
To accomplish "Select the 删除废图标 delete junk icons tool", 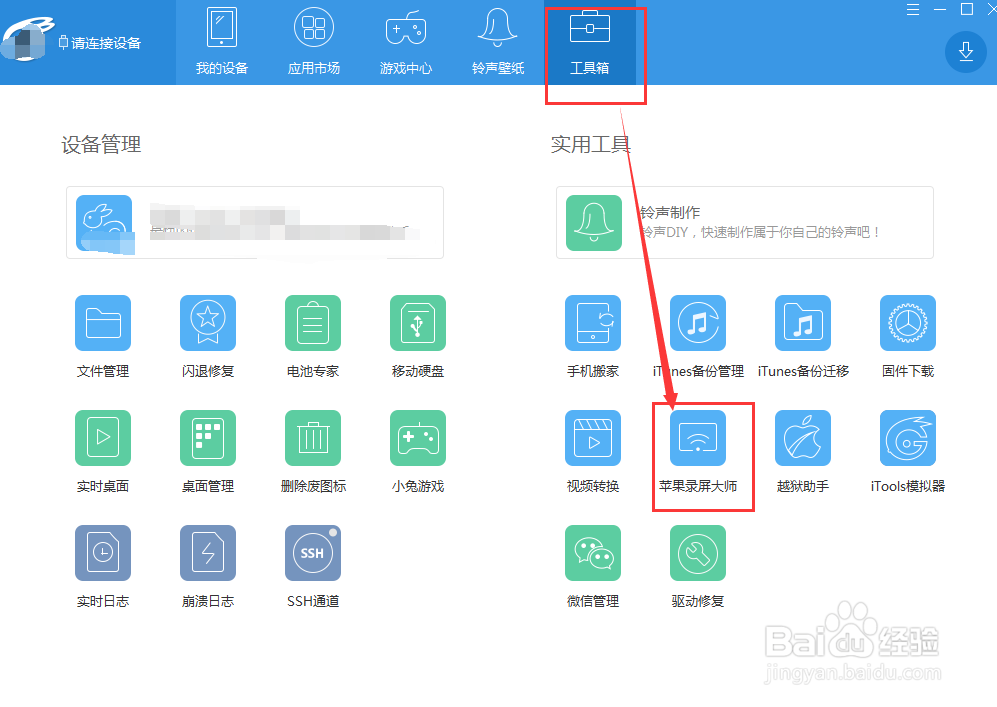I will (x=313, y=438).
